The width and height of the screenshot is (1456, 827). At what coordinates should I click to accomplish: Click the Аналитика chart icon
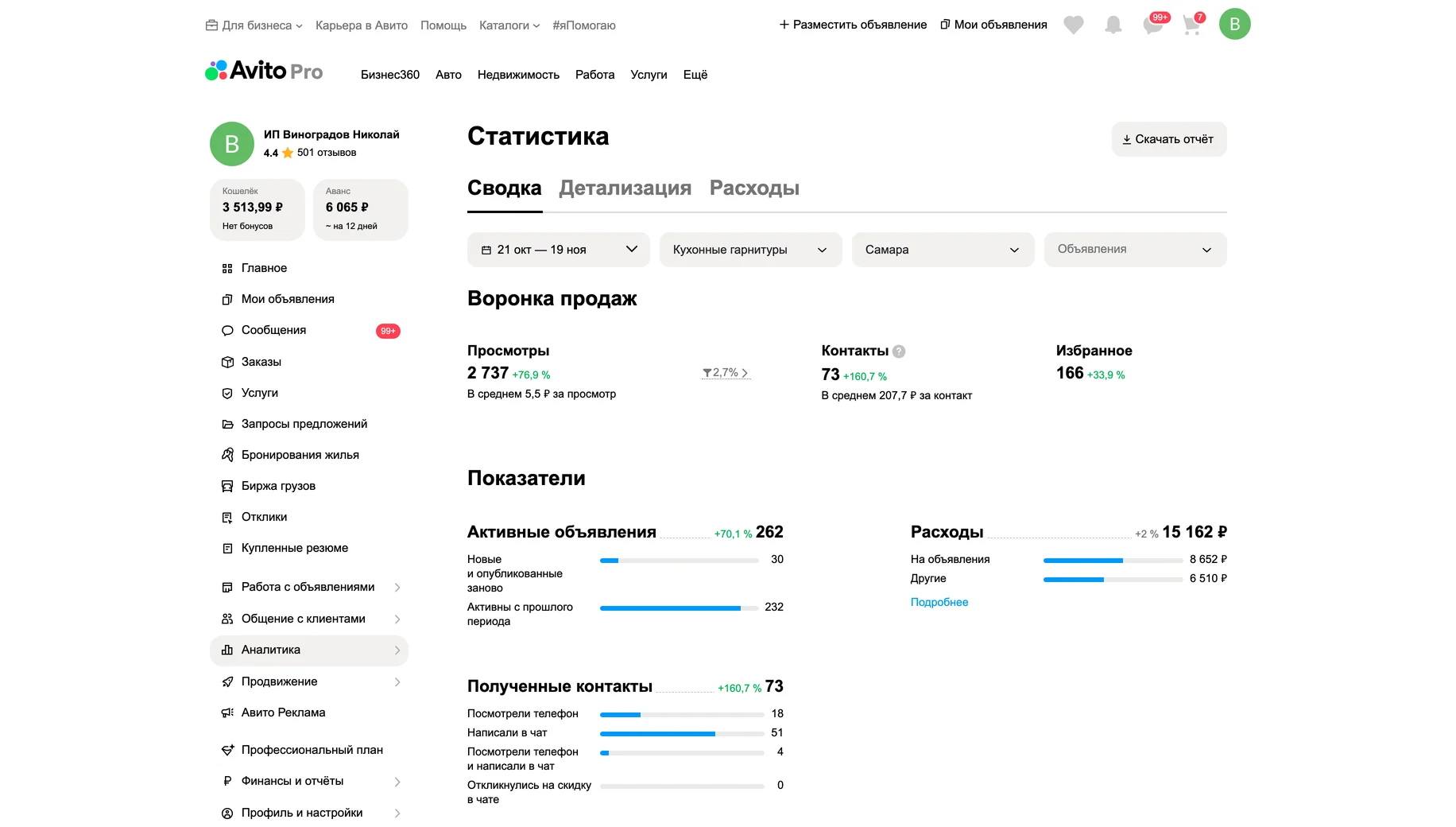point(227,650)
